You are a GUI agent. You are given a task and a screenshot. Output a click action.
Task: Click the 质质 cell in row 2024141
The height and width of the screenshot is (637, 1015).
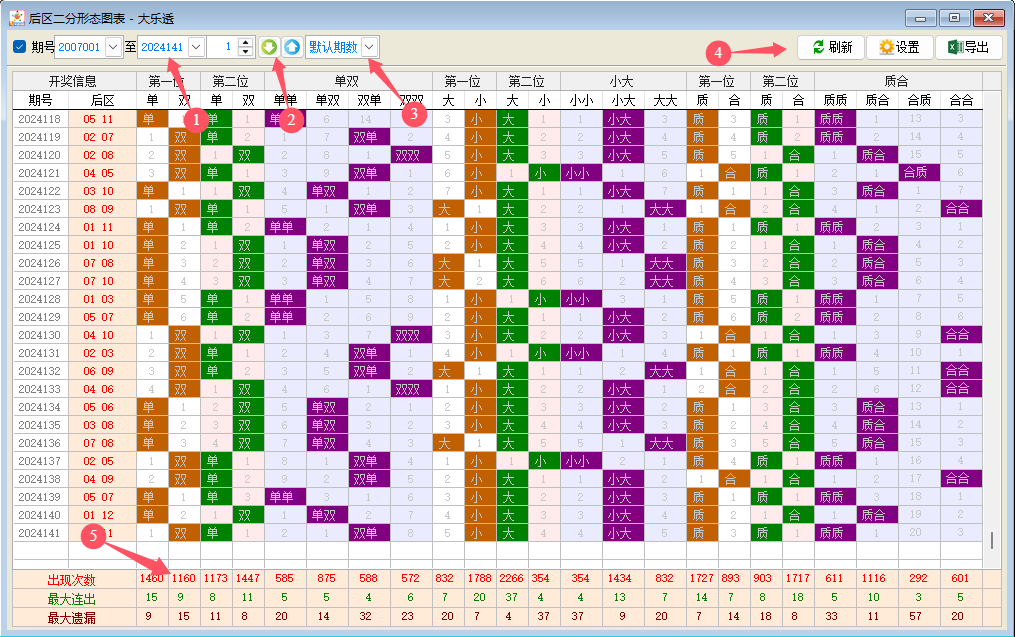point(835,533)
